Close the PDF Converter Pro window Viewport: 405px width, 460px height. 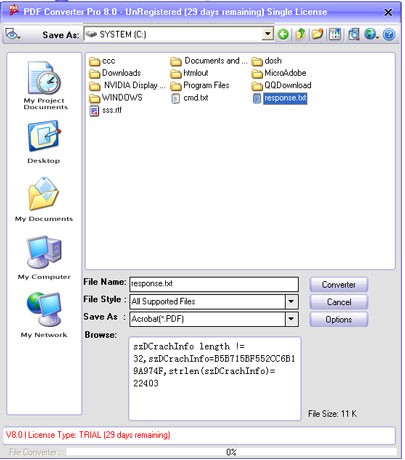click(x=388, y=13)
